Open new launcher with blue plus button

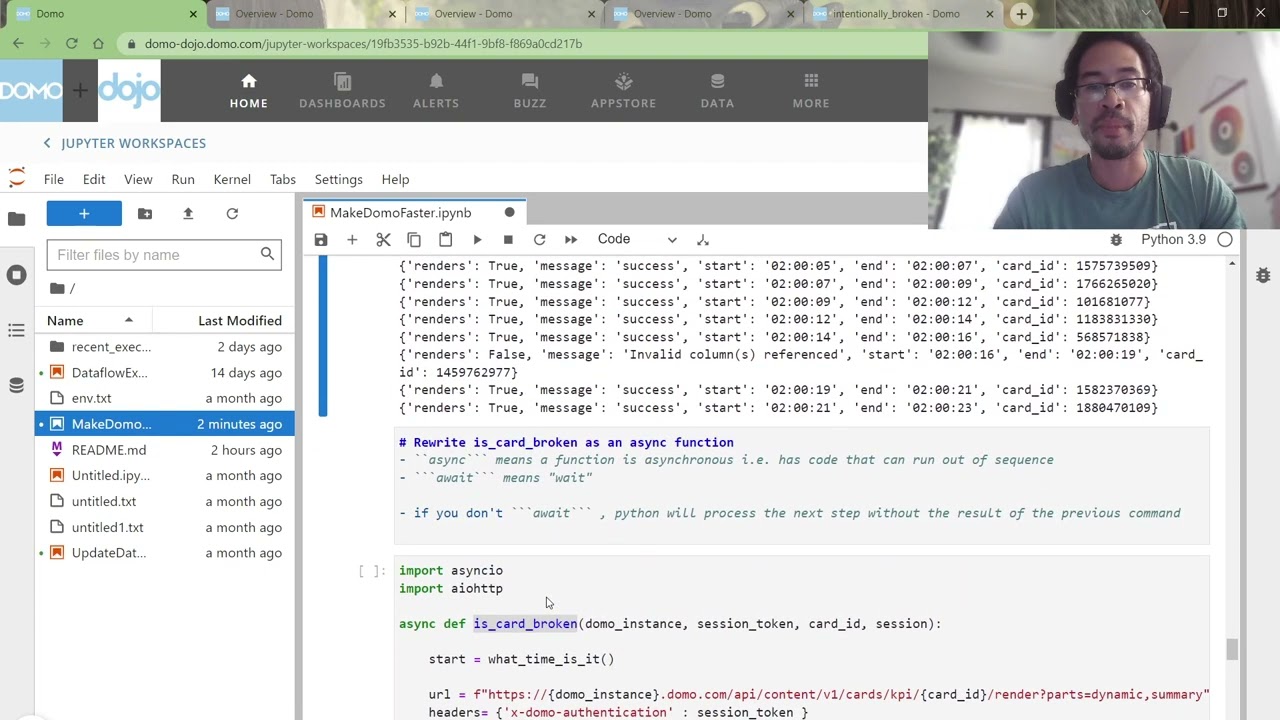tap(84, 213)
